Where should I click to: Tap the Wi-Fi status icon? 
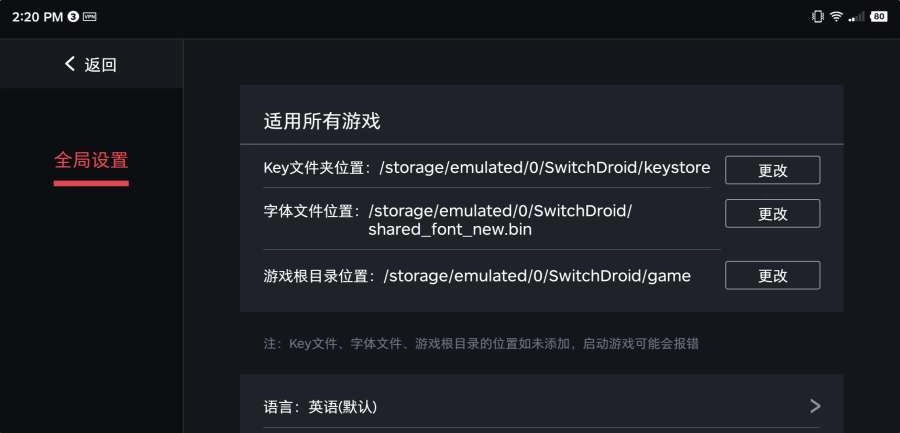coord(836,17)
